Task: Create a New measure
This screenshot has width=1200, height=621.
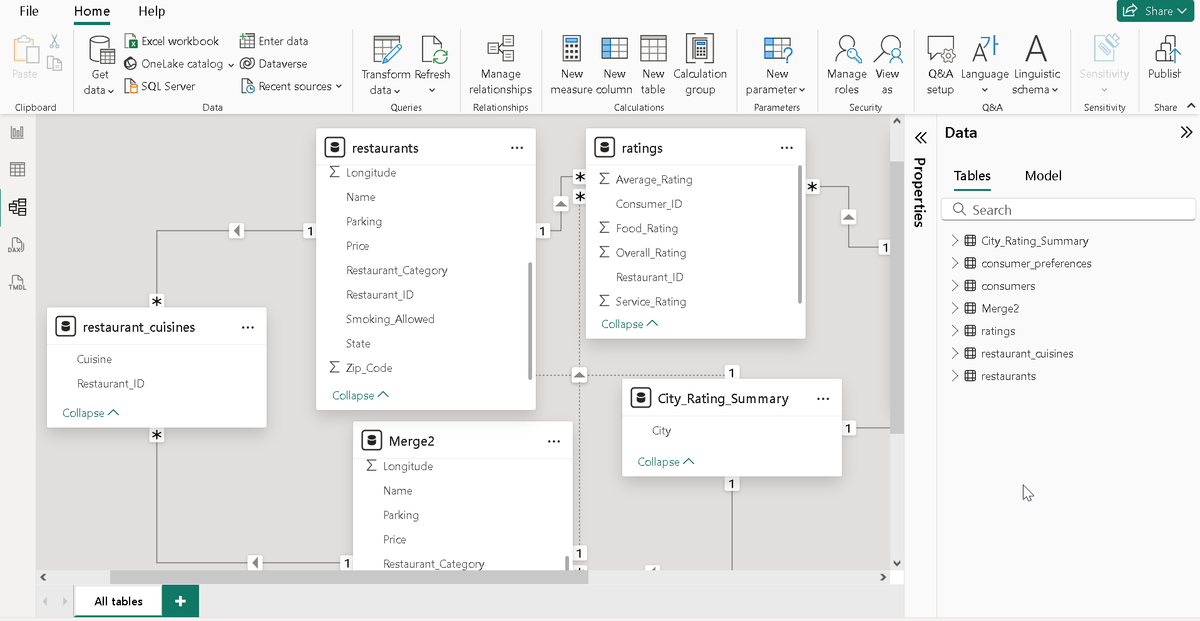Action: pyautogui.click(x=572, y=65)
